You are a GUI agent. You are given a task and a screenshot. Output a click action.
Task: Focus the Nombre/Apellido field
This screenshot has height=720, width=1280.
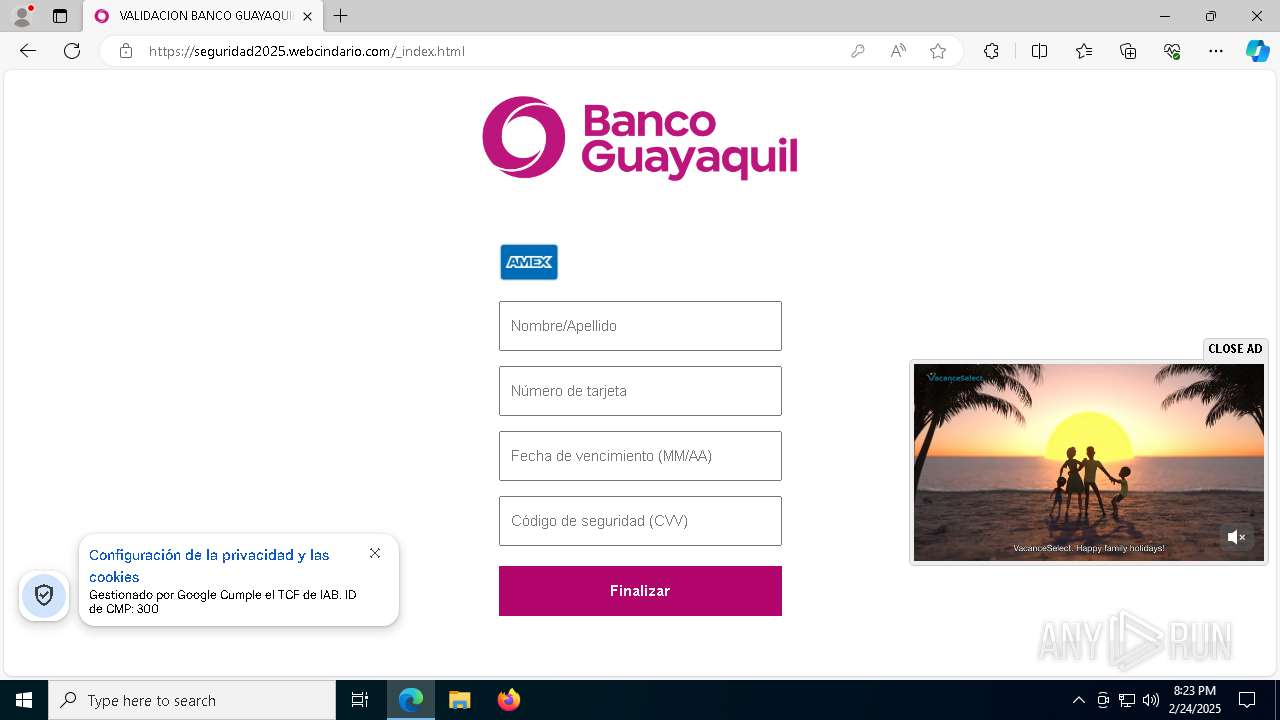640,326
